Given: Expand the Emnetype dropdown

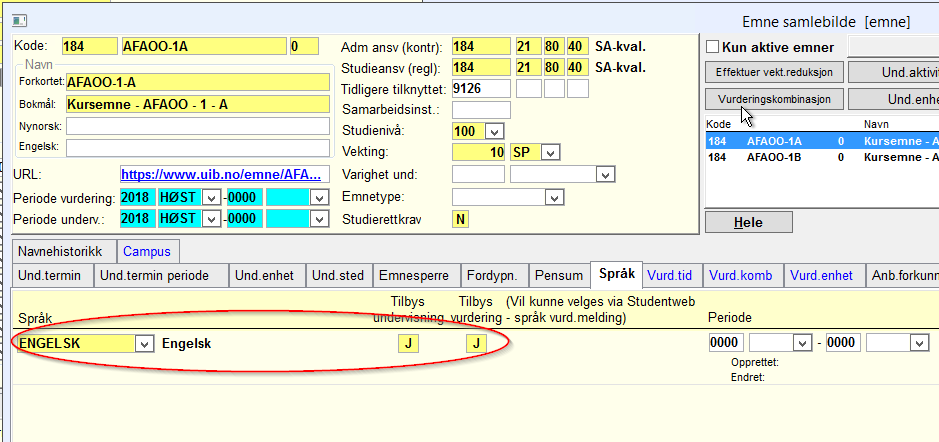Looking at the screenshot, I should tap(550, 197).
